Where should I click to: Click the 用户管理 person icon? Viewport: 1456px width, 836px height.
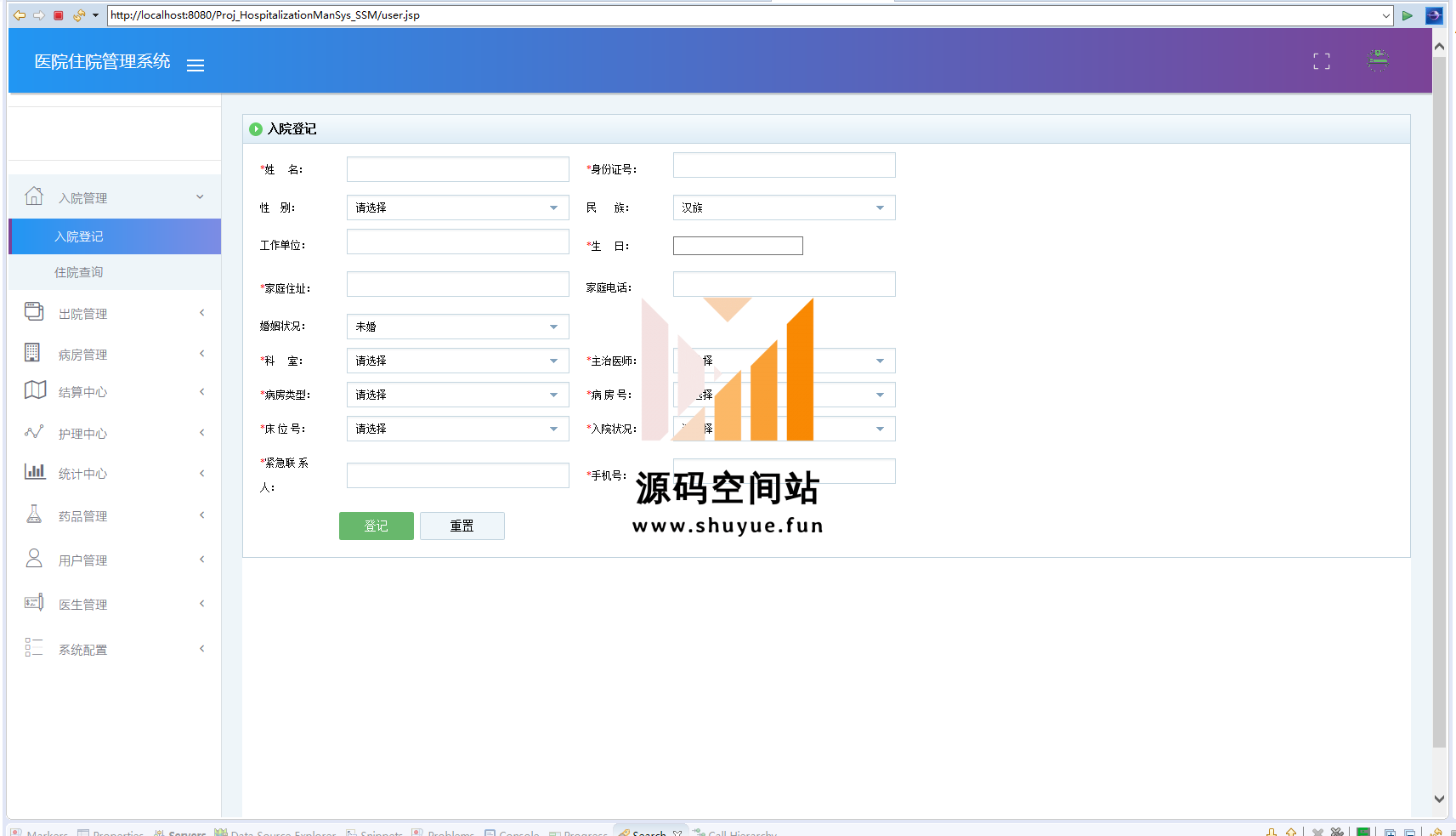point(34,558)
